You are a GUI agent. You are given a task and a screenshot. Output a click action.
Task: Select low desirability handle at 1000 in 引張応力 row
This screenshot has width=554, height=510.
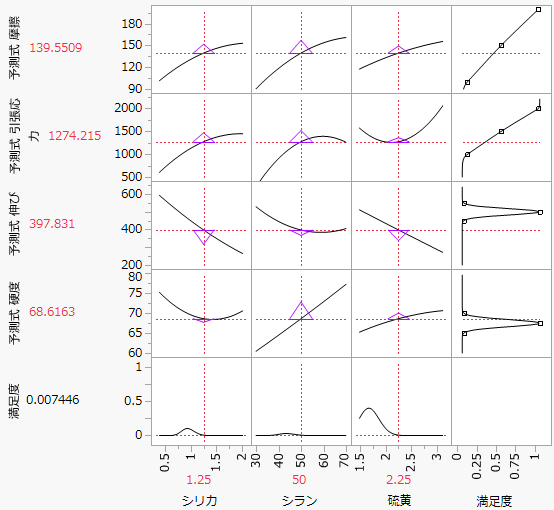pos(467,154)
